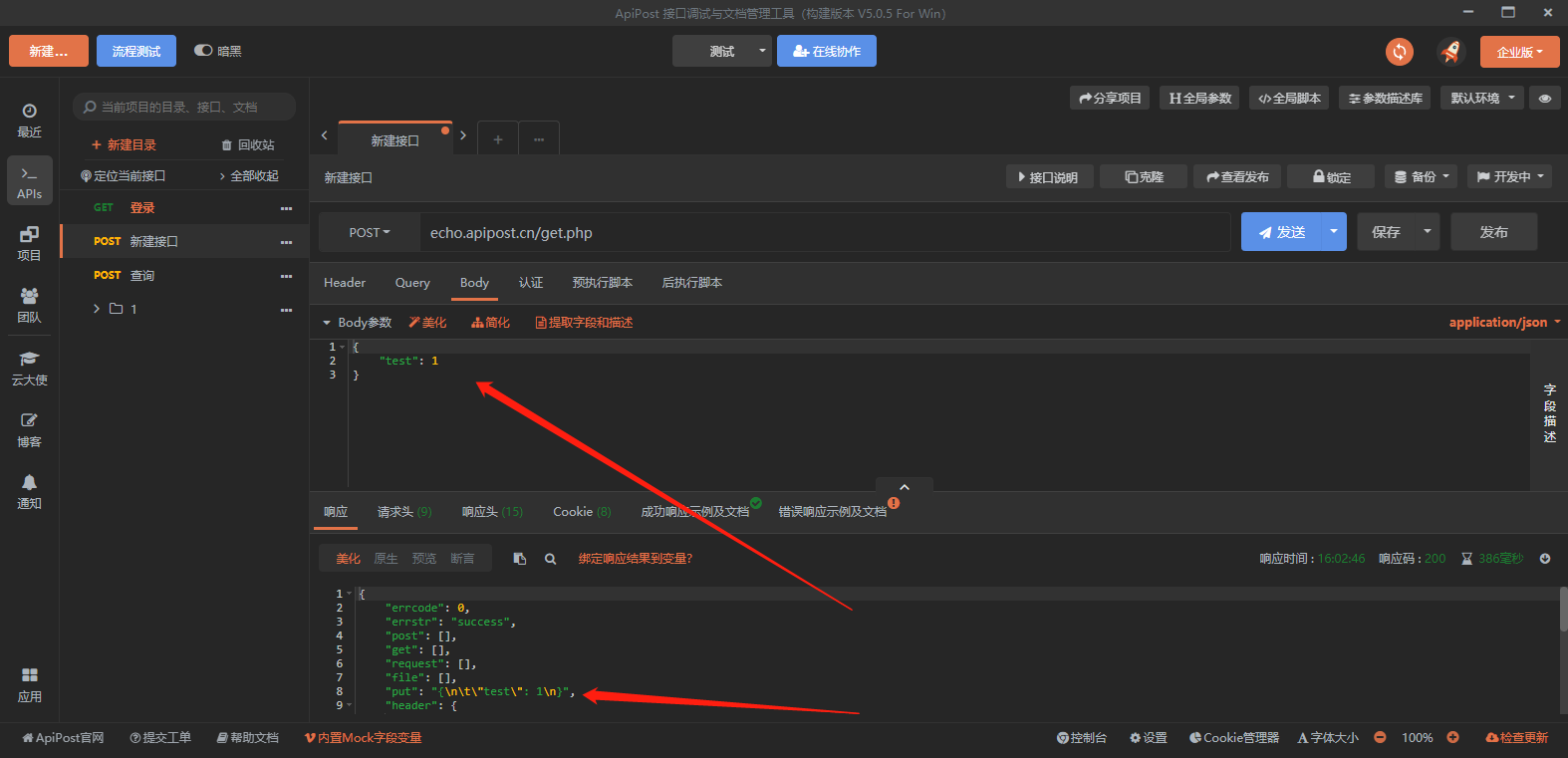This screenshot has width=1568, height=758.
Task: Select the 查询 POST API item
Action: [184, 276]
